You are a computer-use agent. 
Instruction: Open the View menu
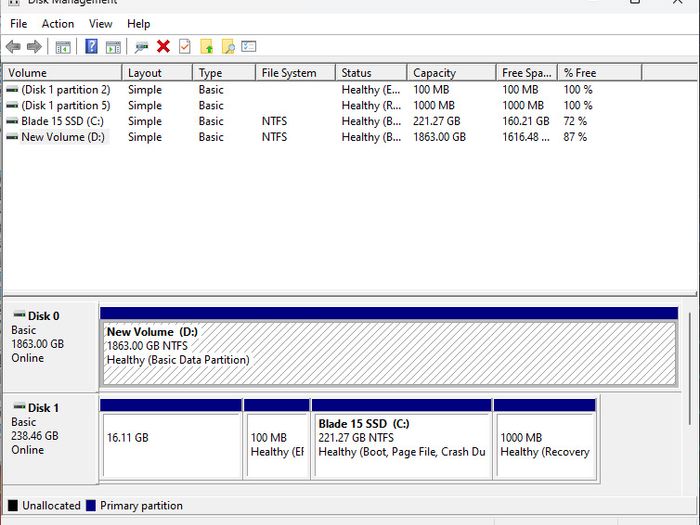pos(100,24)
